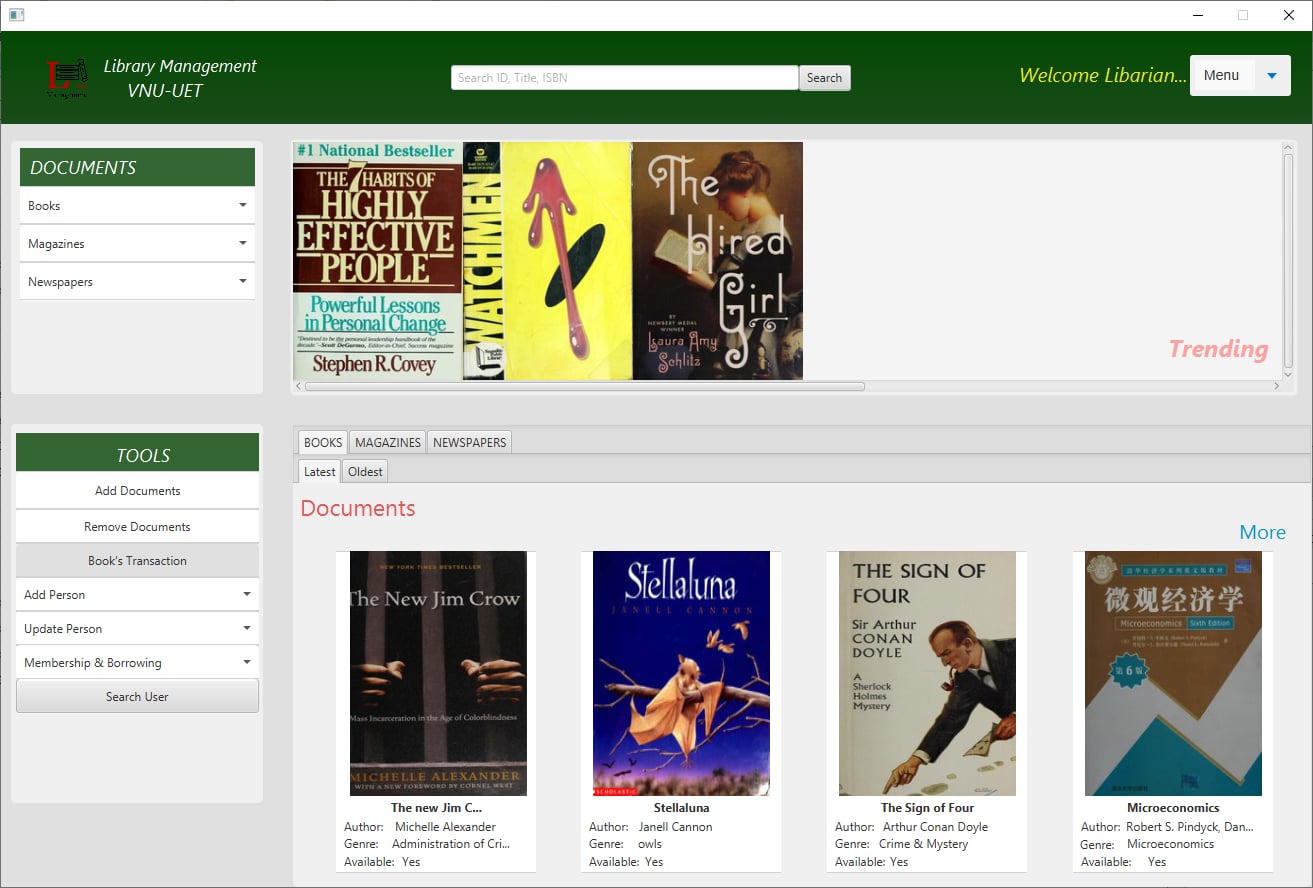Click genre 'Crime & Mystery' text
The image size is (1313, 888).
coord(924,844)
